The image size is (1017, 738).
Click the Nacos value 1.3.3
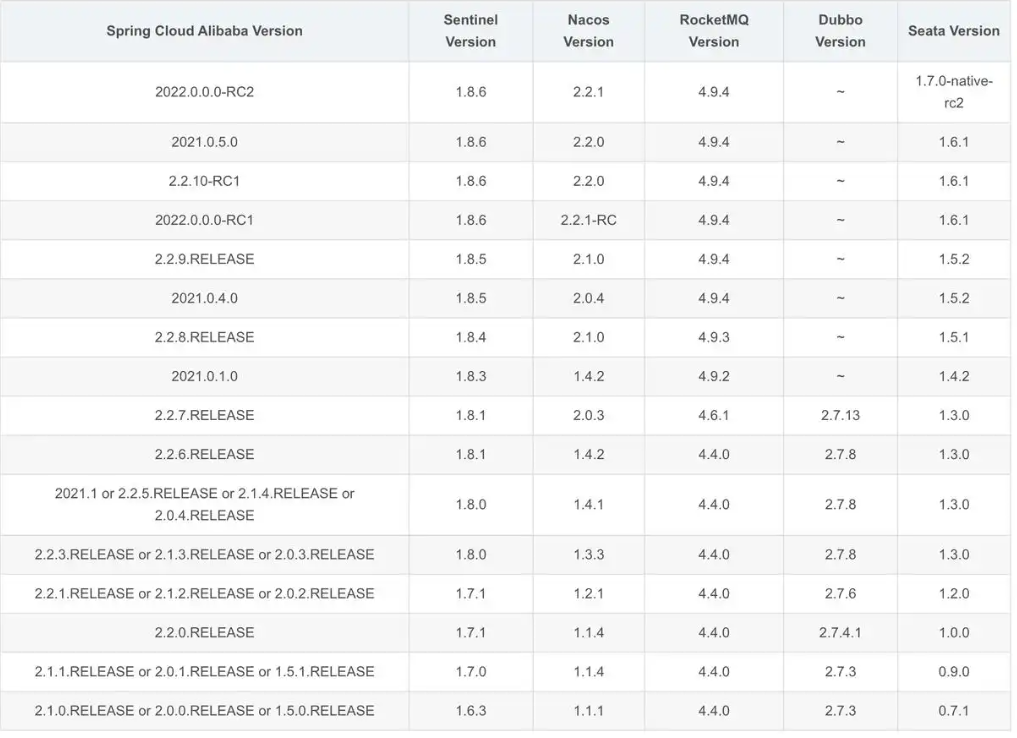588,554
